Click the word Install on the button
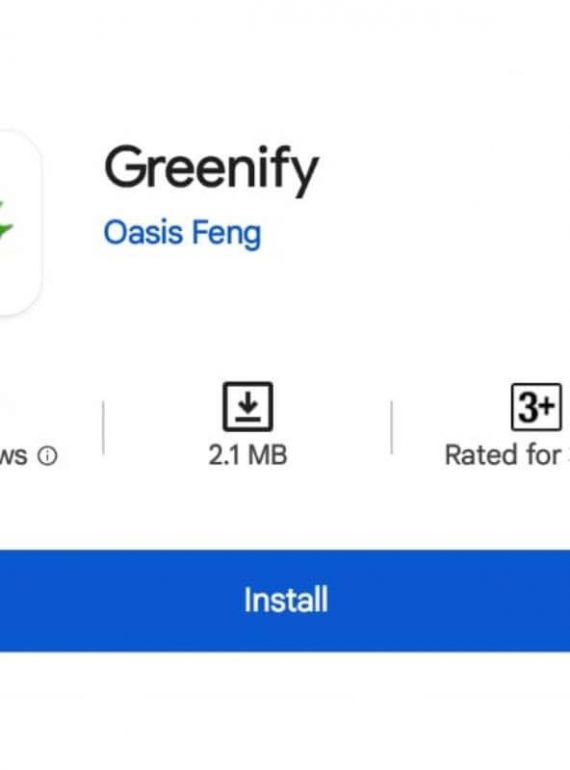The width and height of the screenshot is (570, 770). click(286, 600)
